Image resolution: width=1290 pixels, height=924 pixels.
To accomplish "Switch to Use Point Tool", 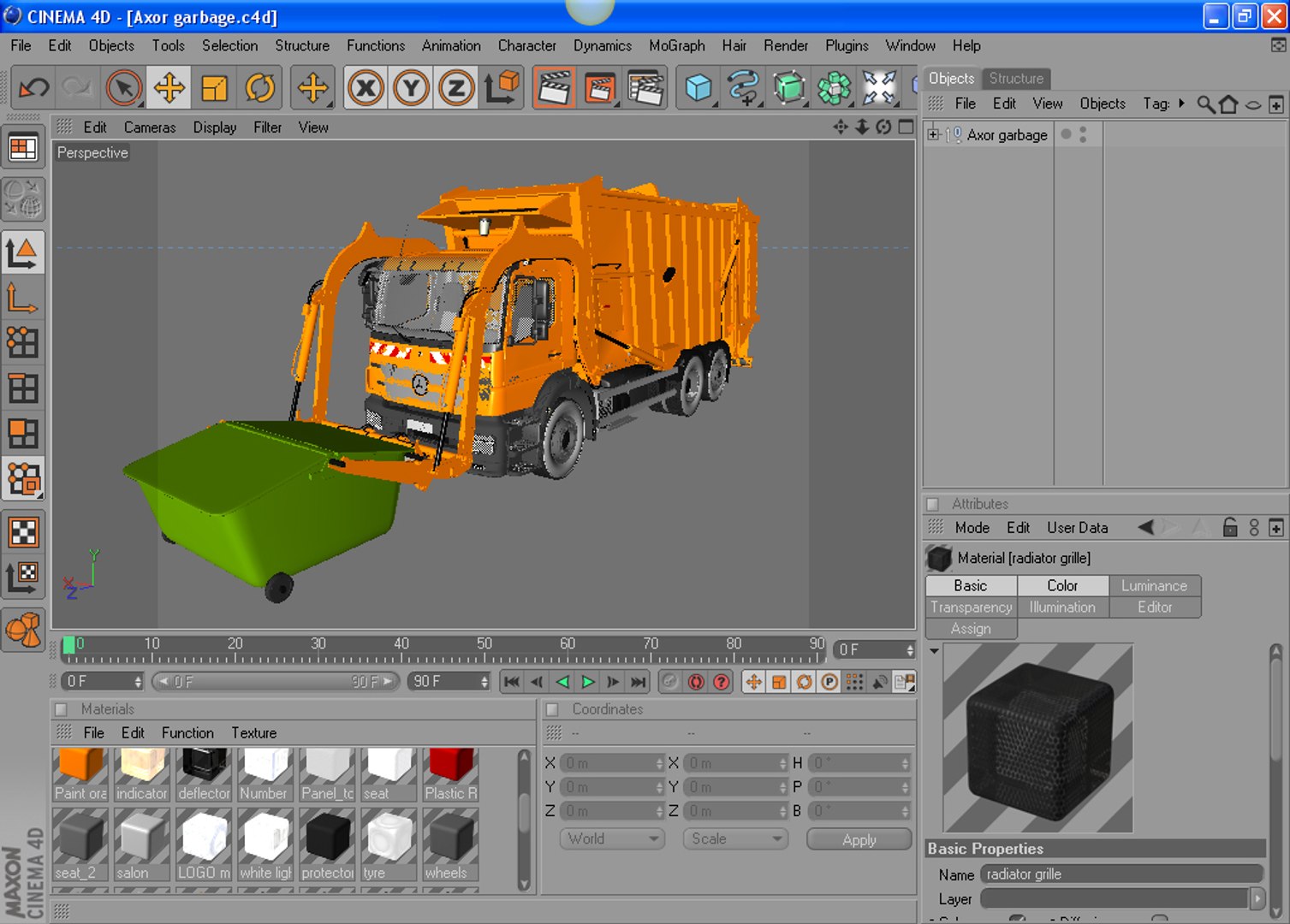I will 23,342.
